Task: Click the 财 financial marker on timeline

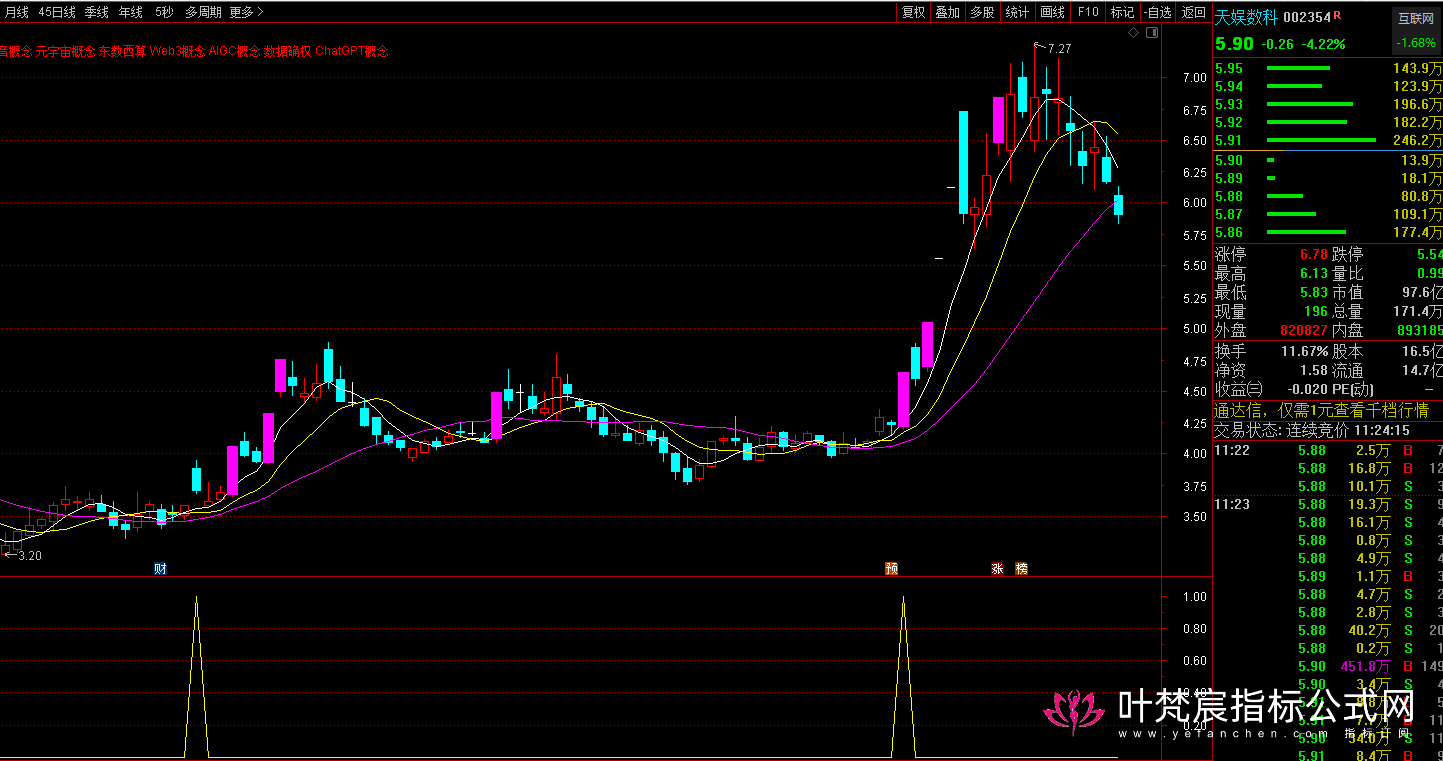Action: (x=160, y=568)
